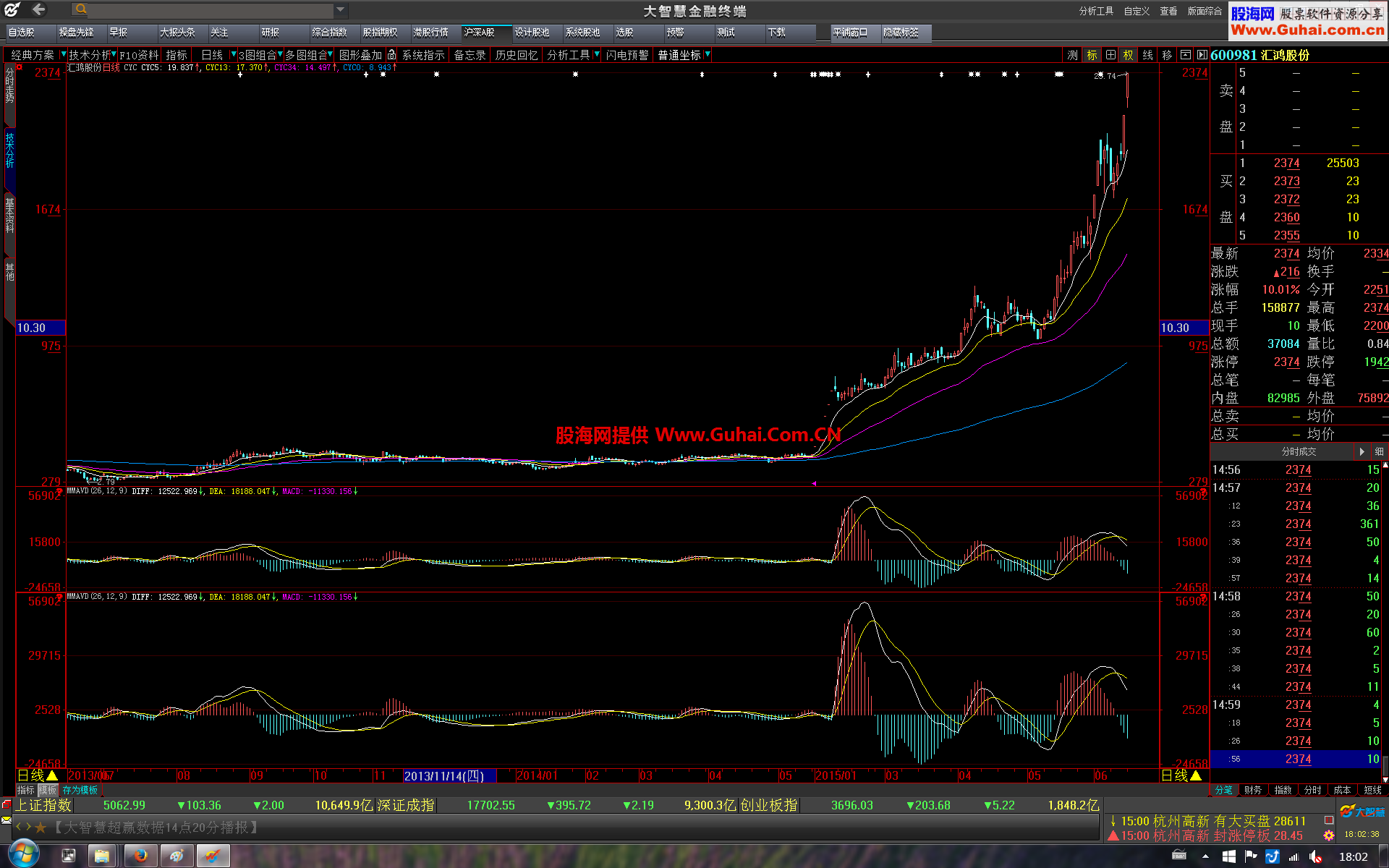Screen dimensions: 1389x868
Task: Open the file explorer from the taskbar
Action: point(102,856)
